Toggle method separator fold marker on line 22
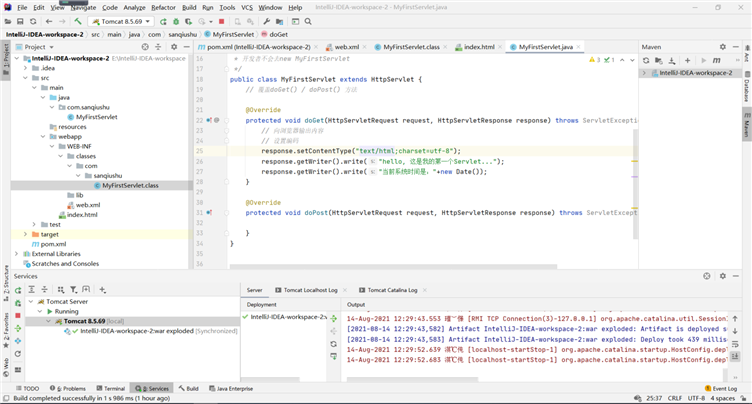Screen dimensions: 752x404 (x=227, y=120)
